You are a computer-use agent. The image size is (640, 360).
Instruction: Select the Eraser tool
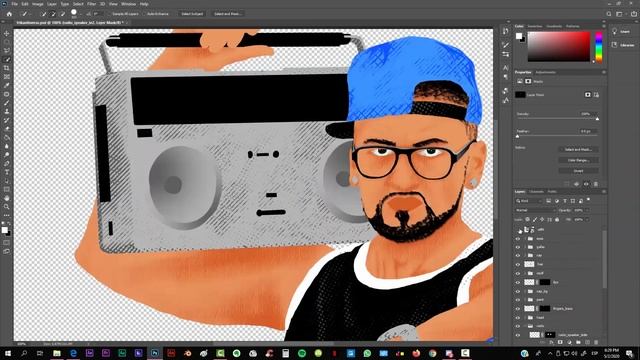tap(7, 129)
